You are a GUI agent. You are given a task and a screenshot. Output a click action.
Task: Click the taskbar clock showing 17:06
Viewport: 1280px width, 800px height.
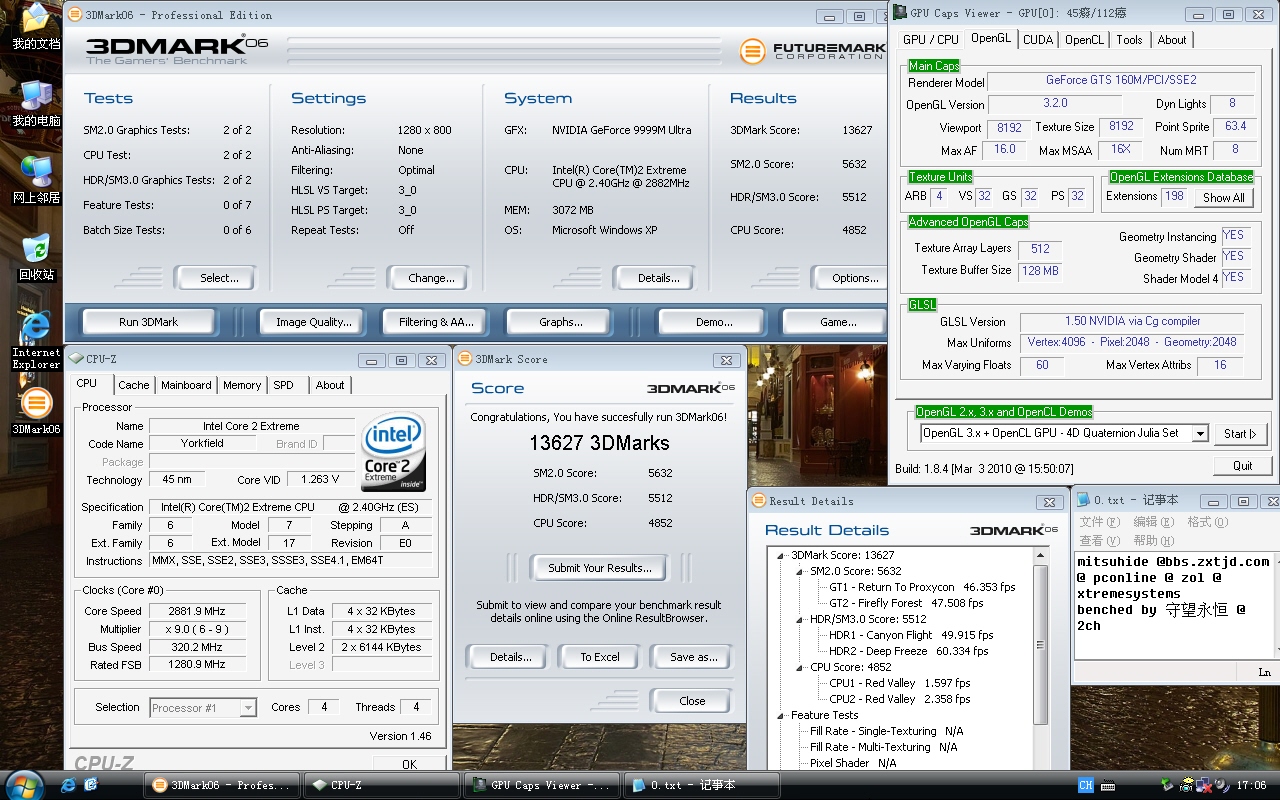click(1251, 785)
